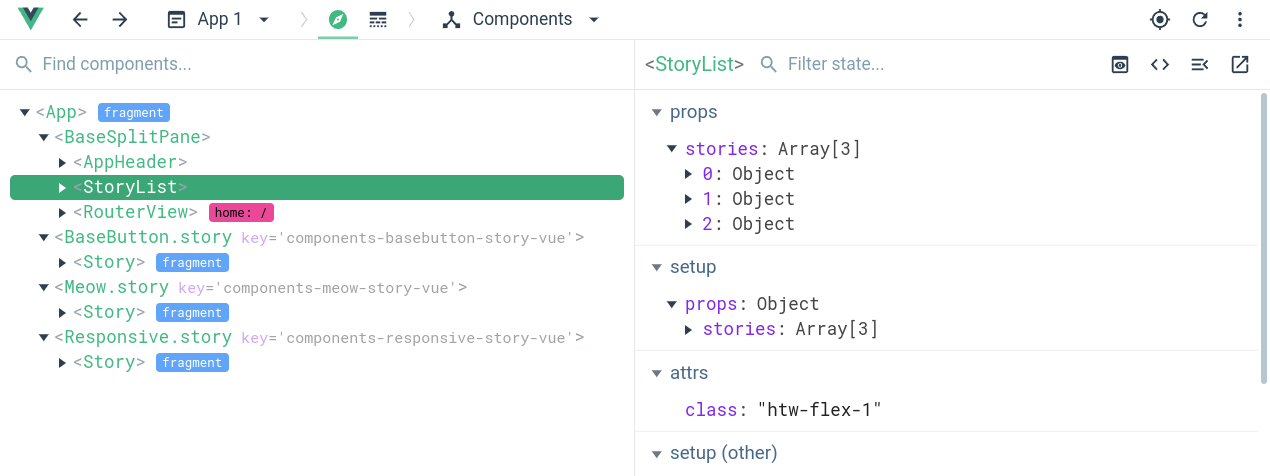Click the refresh icon

[1200, 19]
